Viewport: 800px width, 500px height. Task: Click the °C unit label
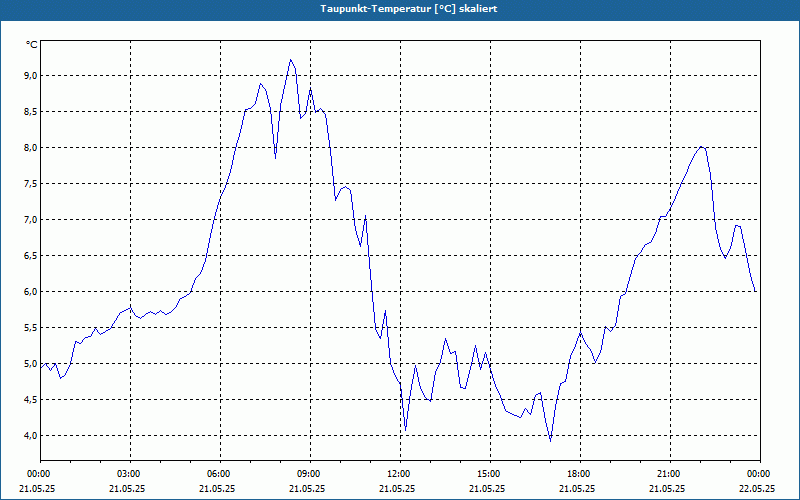tap(32, 45)
